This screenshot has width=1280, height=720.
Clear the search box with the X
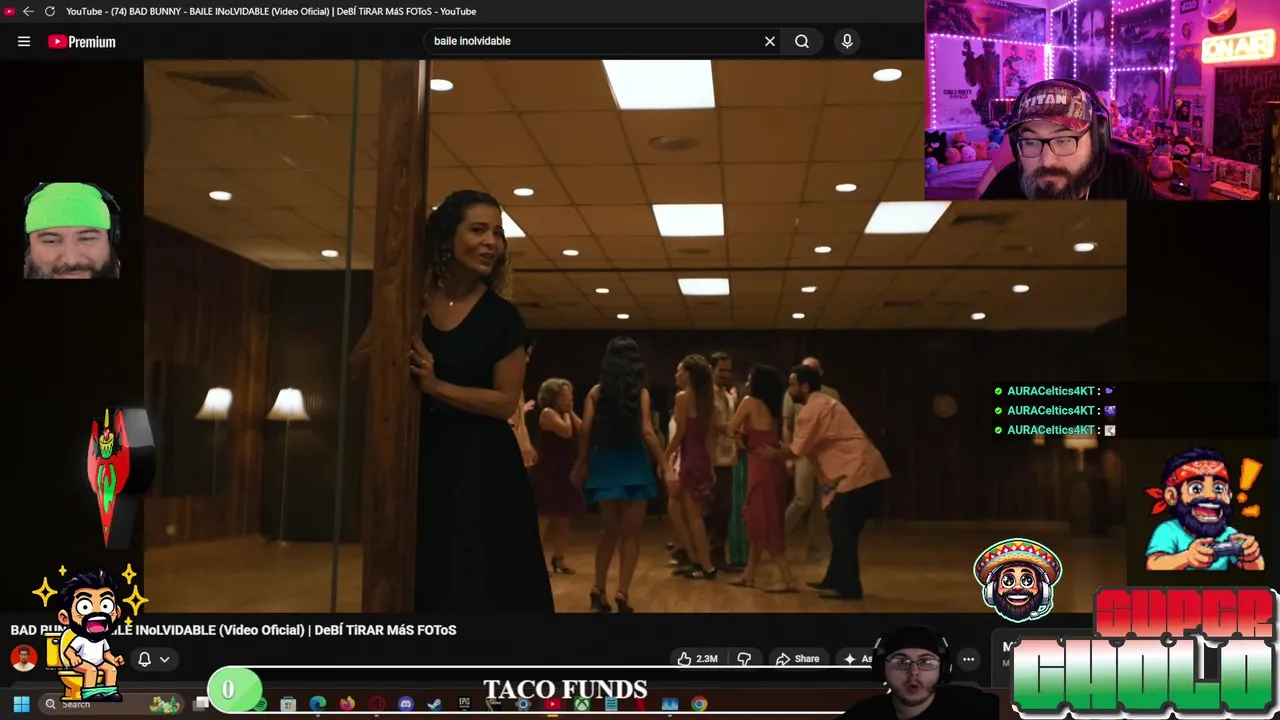tap(770, 41)
